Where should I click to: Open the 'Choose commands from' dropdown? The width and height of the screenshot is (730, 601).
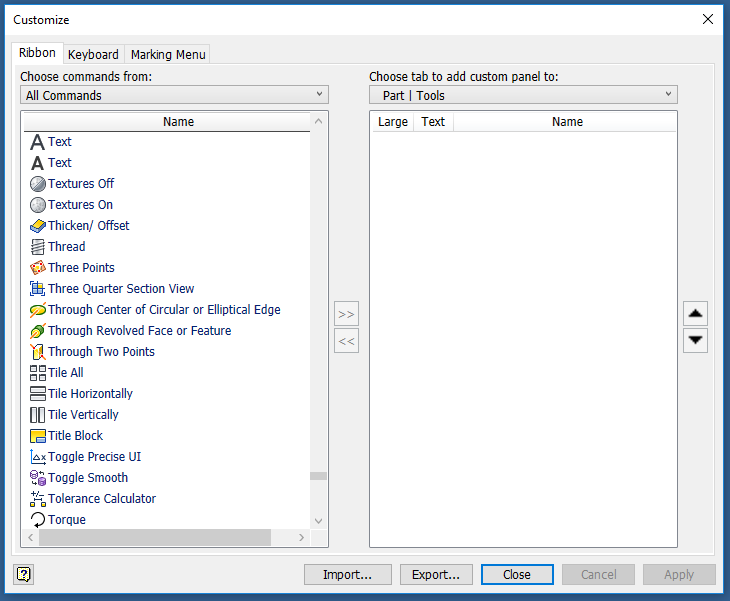[175, 95]
